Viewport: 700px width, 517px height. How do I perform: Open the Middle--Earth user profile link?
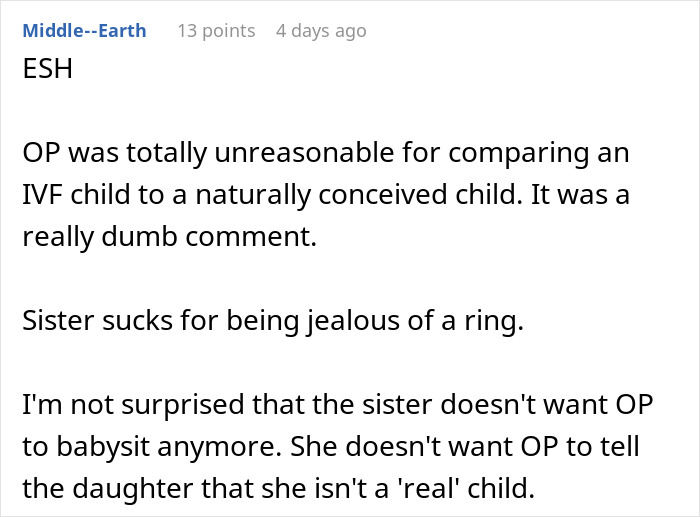84,31
